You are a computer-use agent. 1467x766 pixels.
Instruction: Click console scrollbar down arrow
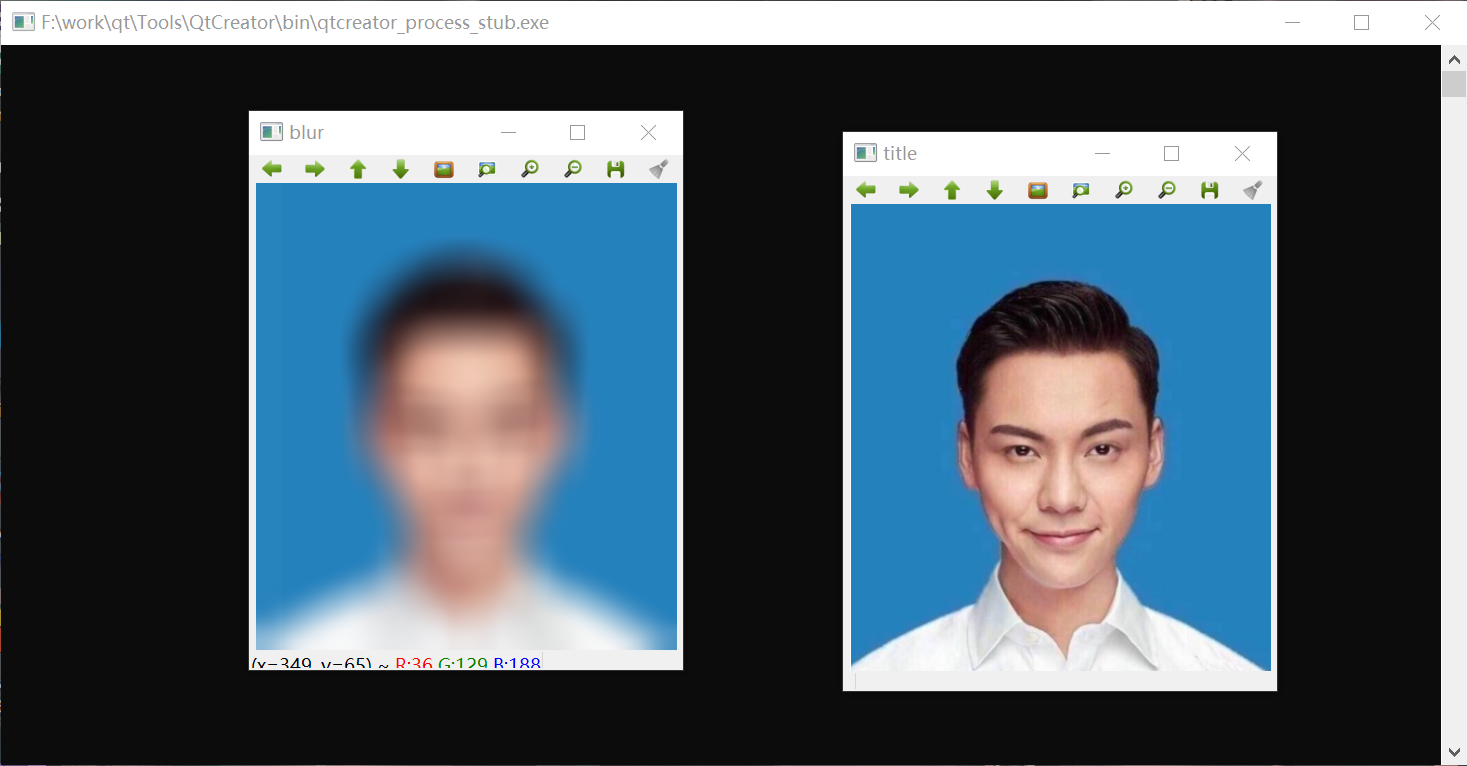pyautogui.click(x=1454, y=753)
